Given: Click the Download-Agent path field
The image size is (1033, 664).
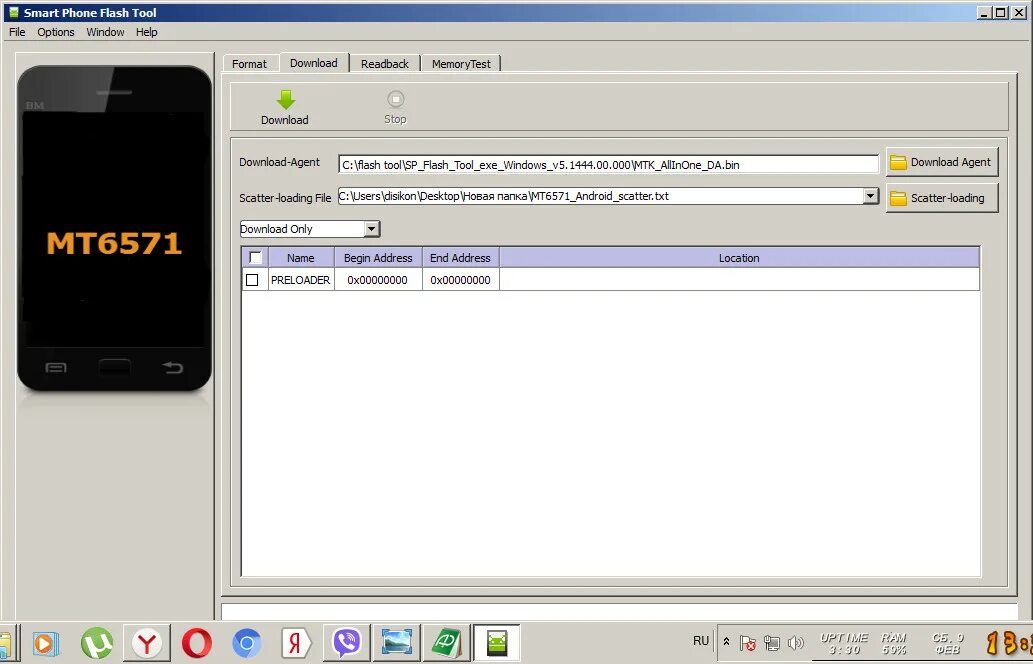Looking at the screenshot, I should click(608, 165).
